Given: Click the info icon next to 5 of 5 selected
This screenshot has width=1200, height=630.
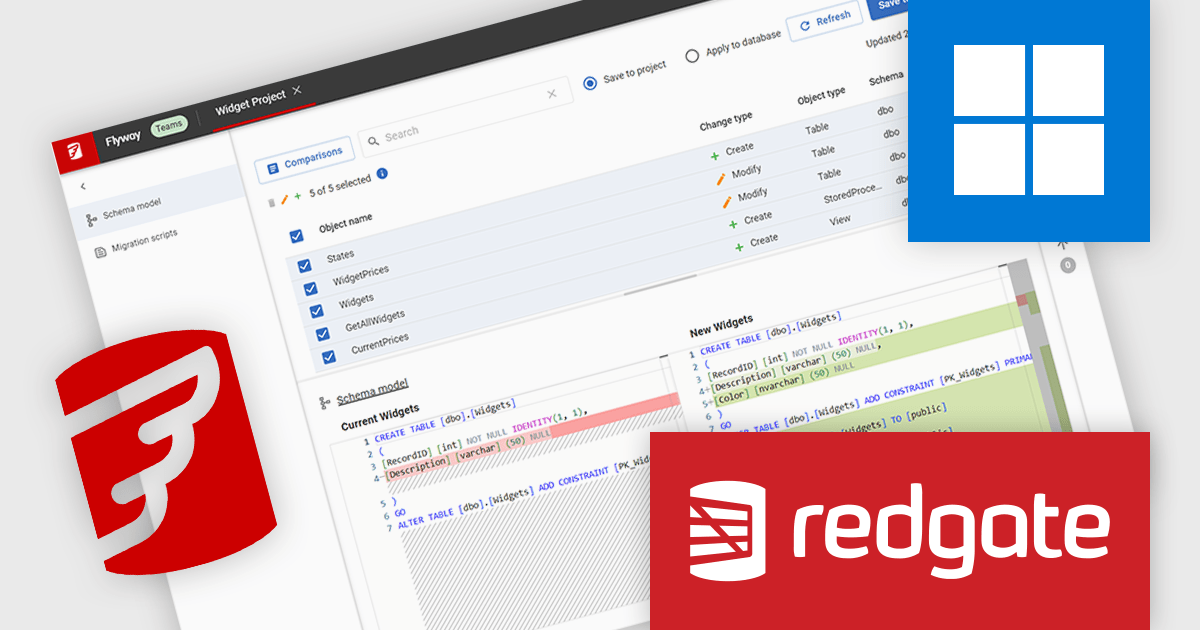Looking at the screenshot, I should 382,173.
